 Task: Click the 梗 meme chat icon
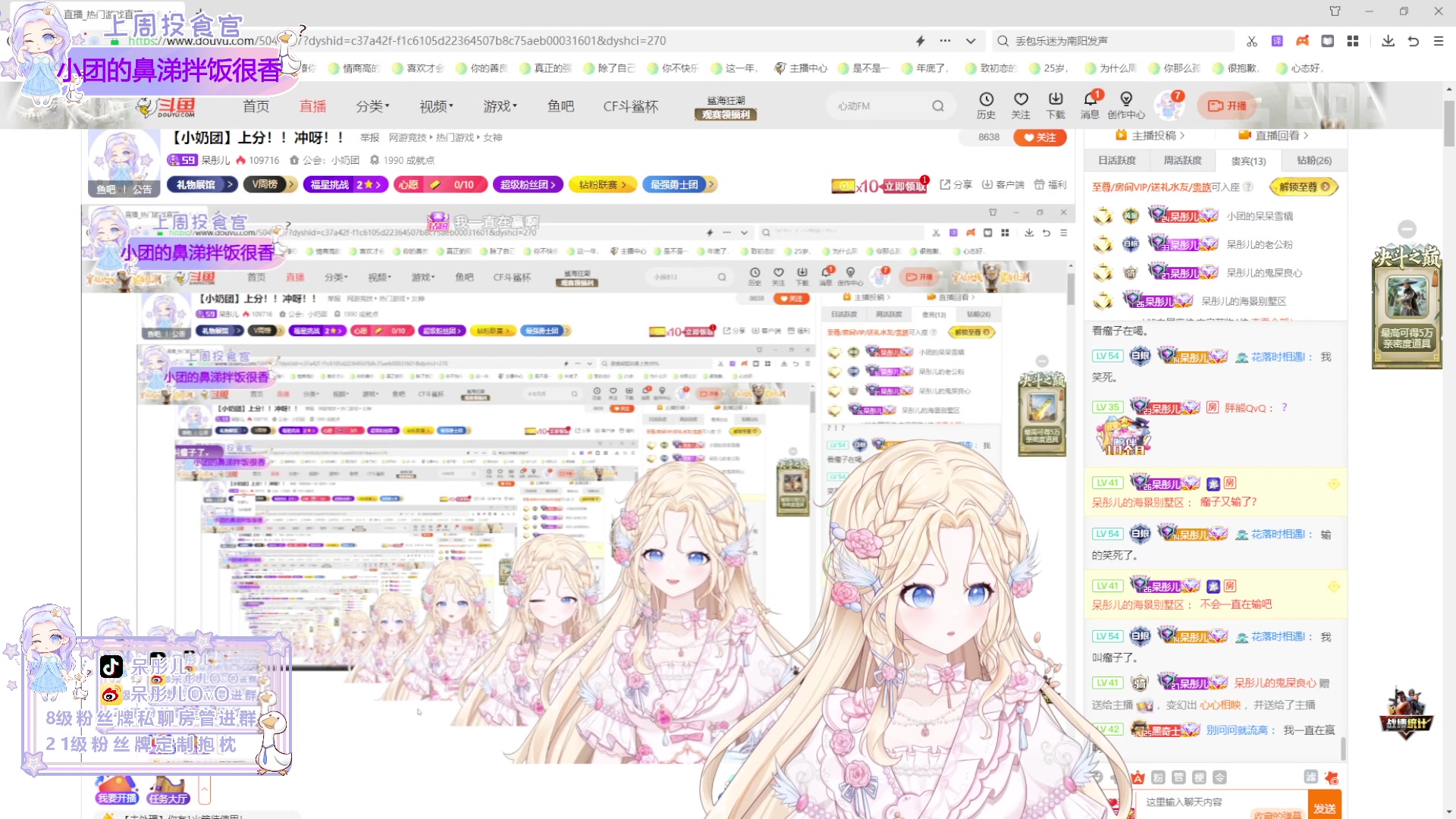[1199, 777]
